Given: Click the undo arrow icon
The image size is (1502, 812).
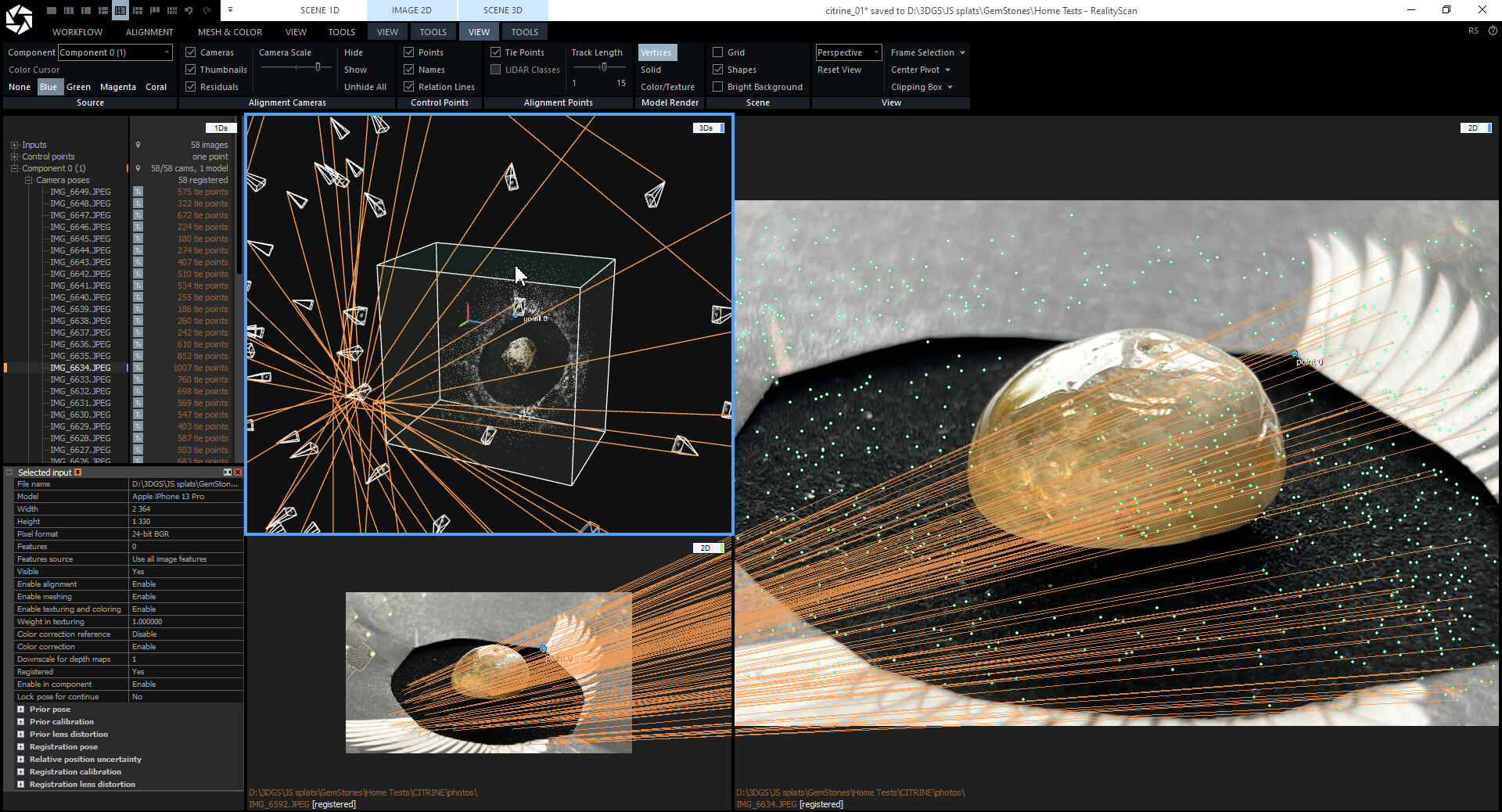Looking at the screenshot, I should coord(189,10).
